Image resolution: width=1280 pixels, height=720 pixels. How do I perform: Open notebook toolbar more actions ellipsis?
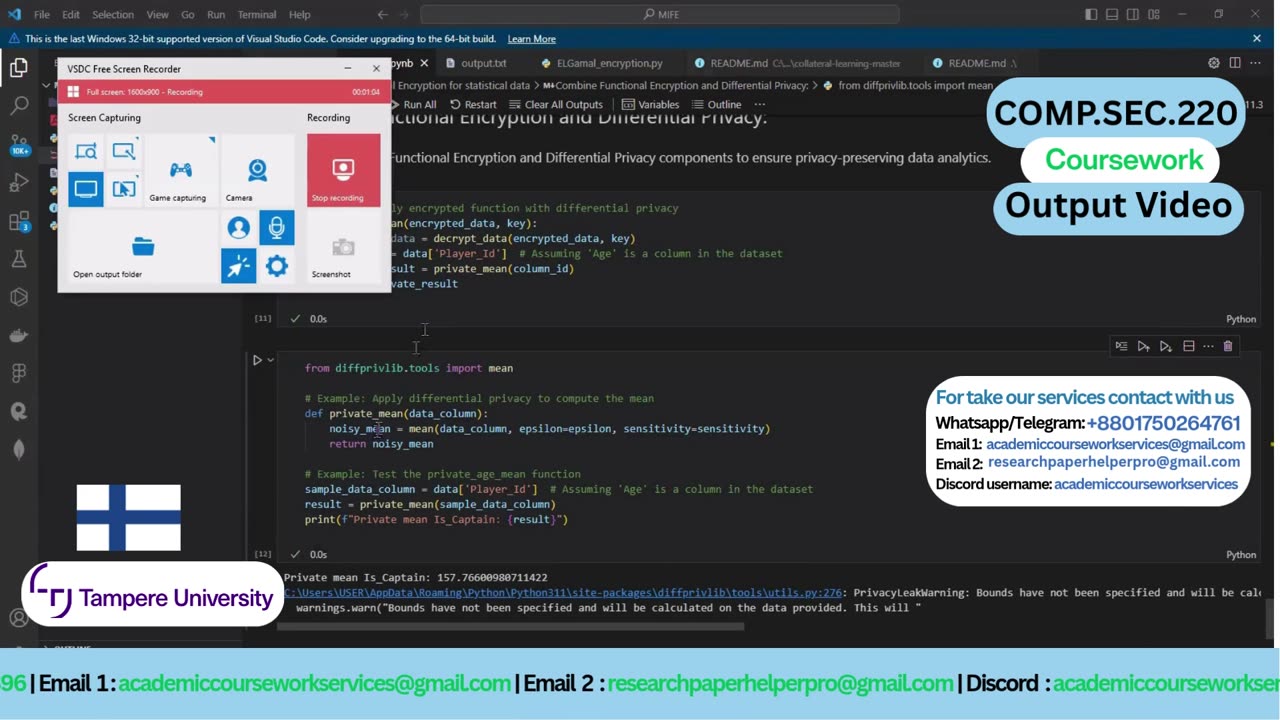coord(759,104)
